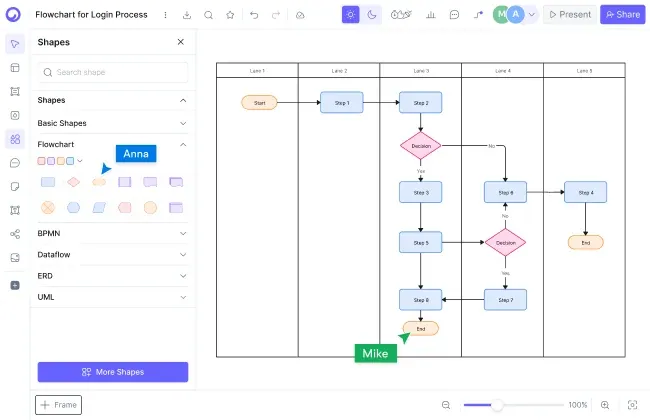Open the bar chart voting icon
The width and height of the screenshot is (650, 420).
point(431,15)
